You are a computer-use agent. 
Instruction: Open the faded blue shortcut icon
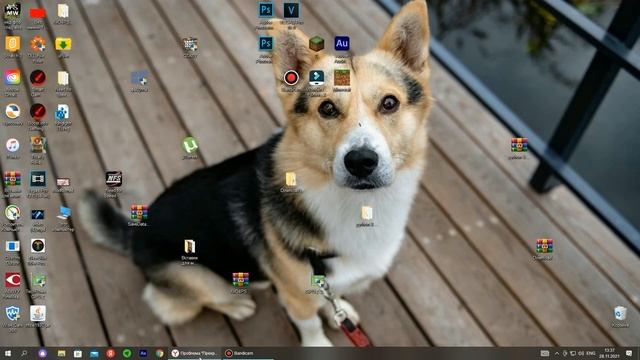[139, 78]
